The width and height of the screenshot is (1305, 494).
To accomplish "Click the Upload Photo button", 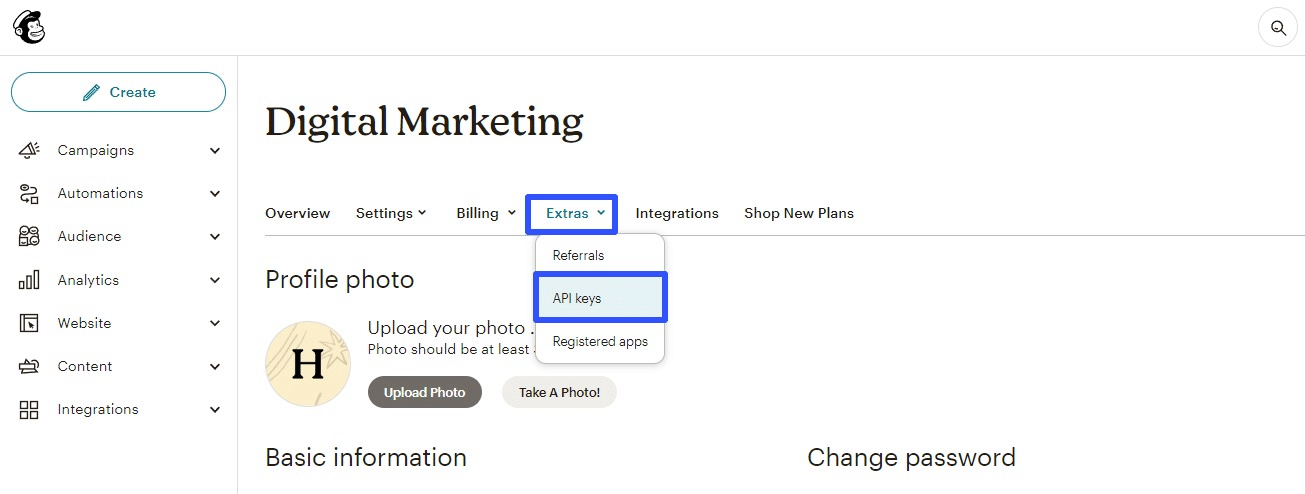I will click(x=425, y=392).
